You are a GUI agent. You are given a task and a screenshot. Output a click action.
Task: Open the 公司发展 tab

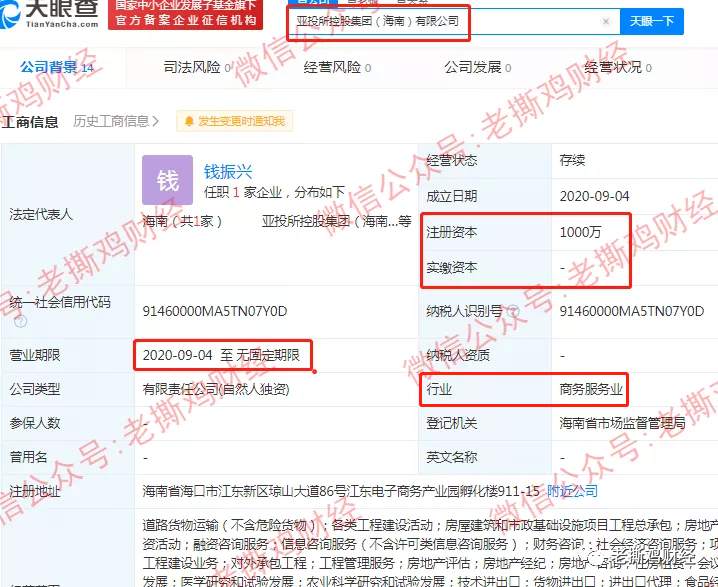[478, 67]
